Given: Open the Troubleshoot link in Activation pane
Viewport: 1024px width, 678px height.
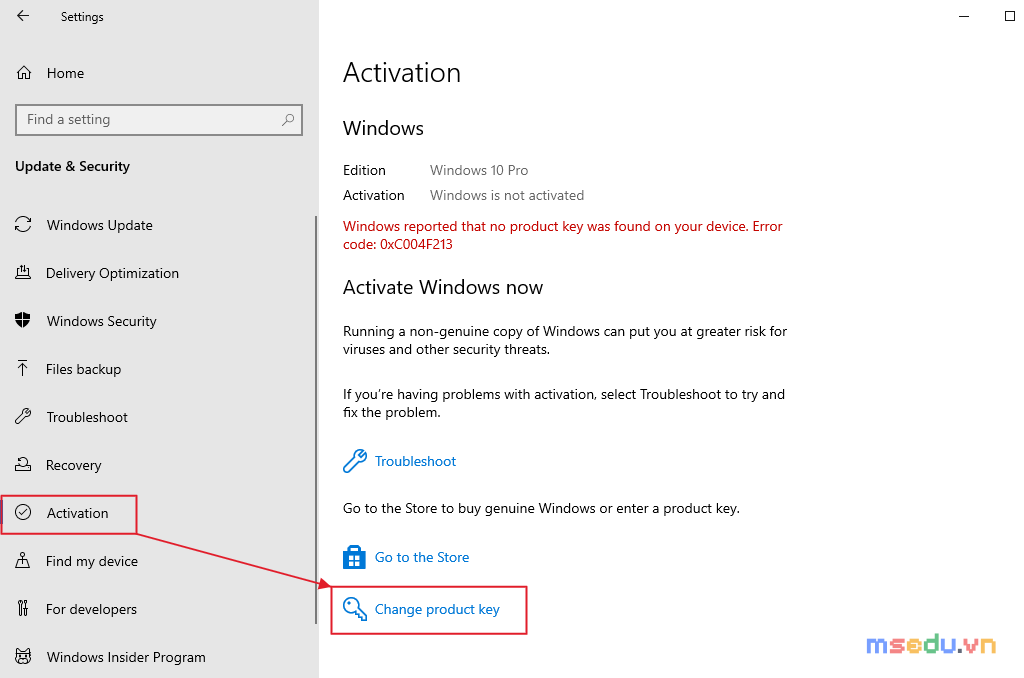Looking at the screenshot, I should pyautogui.click(x=415, y=461).
